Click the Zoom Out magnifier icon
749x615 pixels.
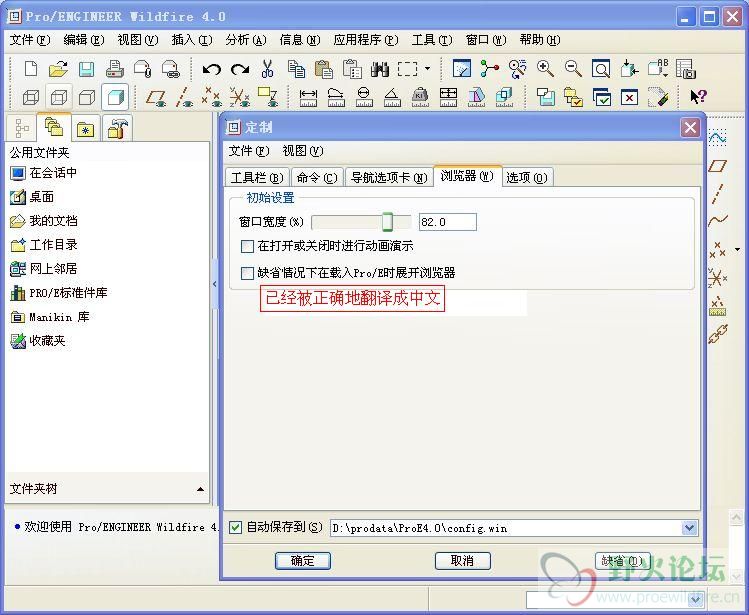[x=573, y=69]
